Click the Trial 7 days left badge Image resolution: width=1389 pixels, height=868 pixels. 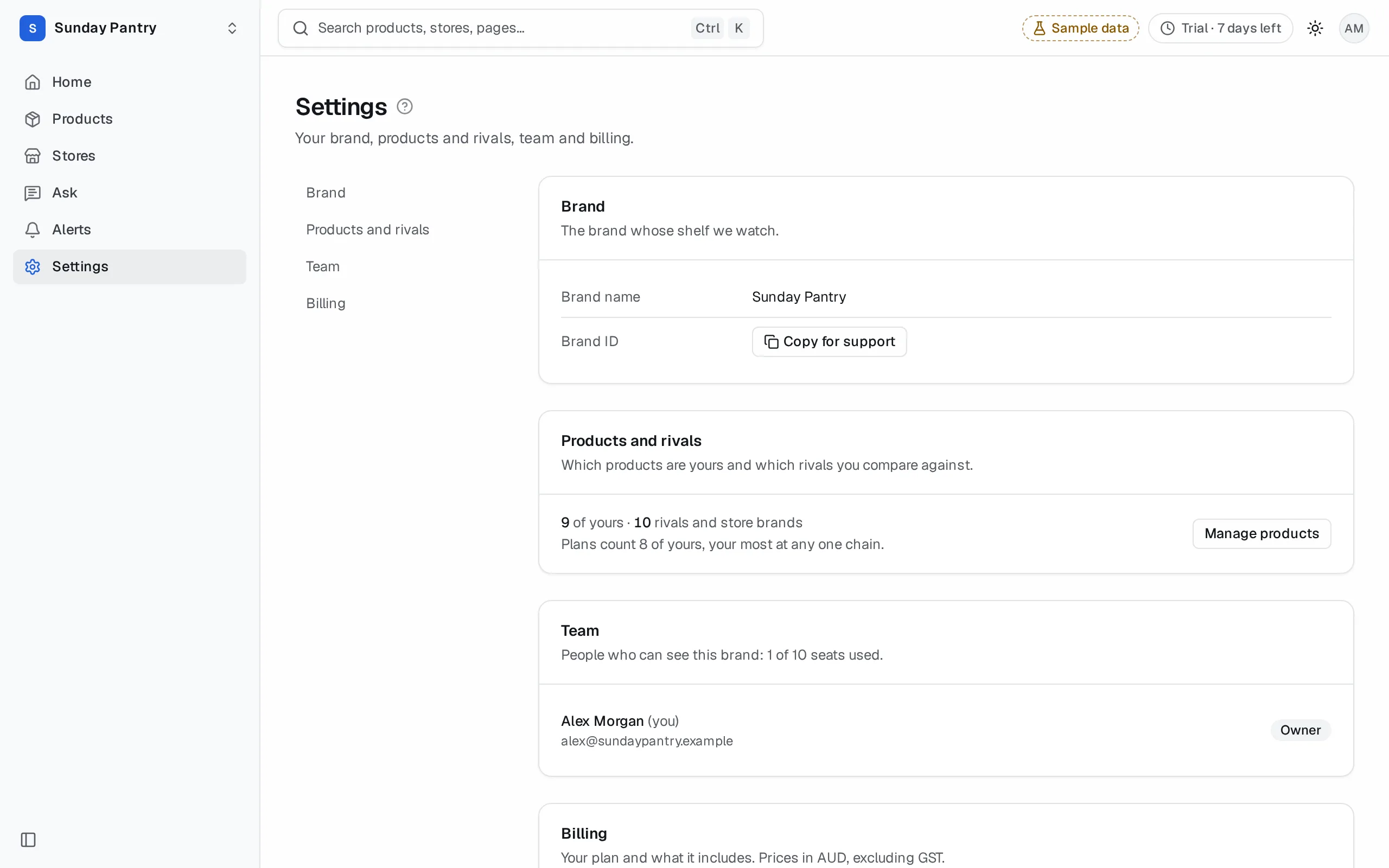tap(1220, 28)
